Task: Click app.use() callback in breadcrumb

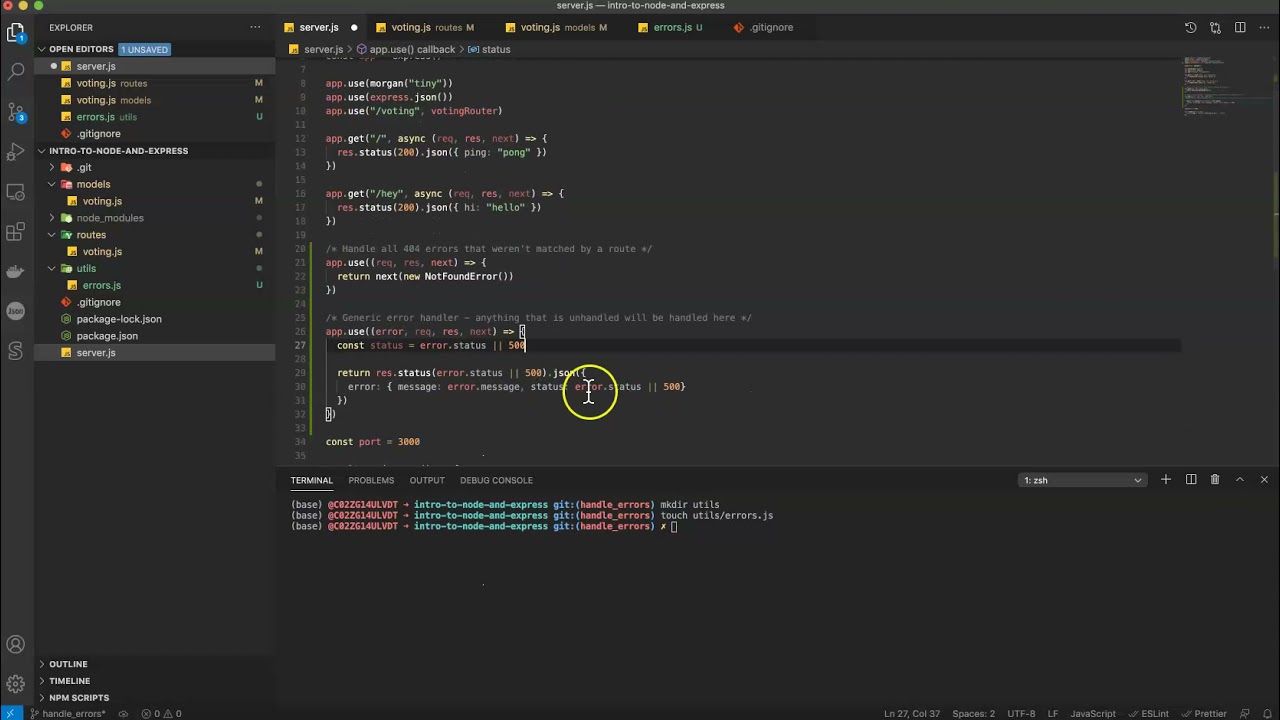Action: 412,49
